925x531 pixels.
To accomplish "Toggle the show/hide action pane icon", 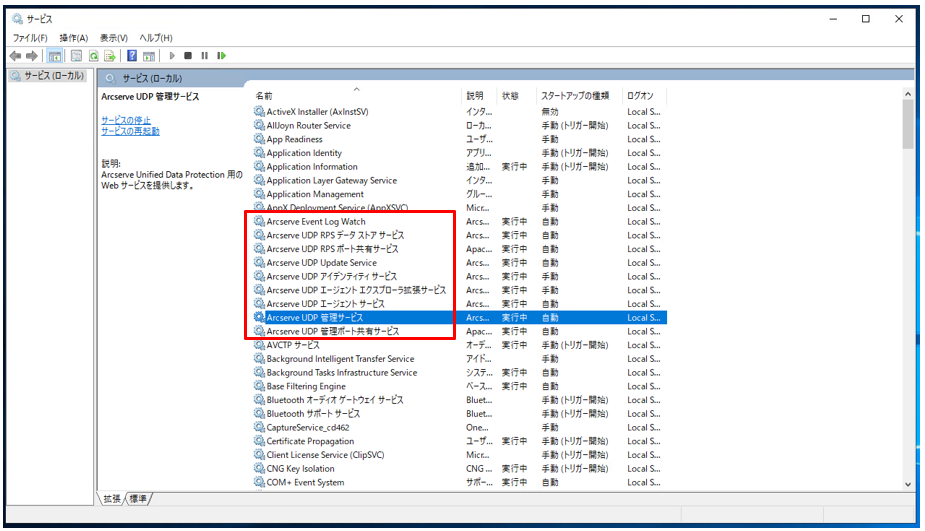I will click(x=149, y=56).
